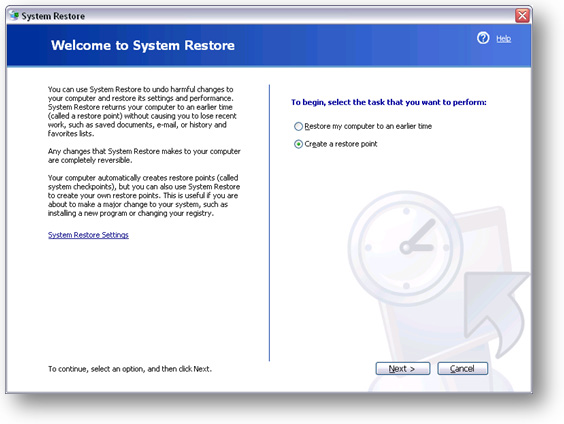This screenshot has height=424, width=564.
Task: Click the 'System Restore' title bar text
Action: [x=53, y=16]
